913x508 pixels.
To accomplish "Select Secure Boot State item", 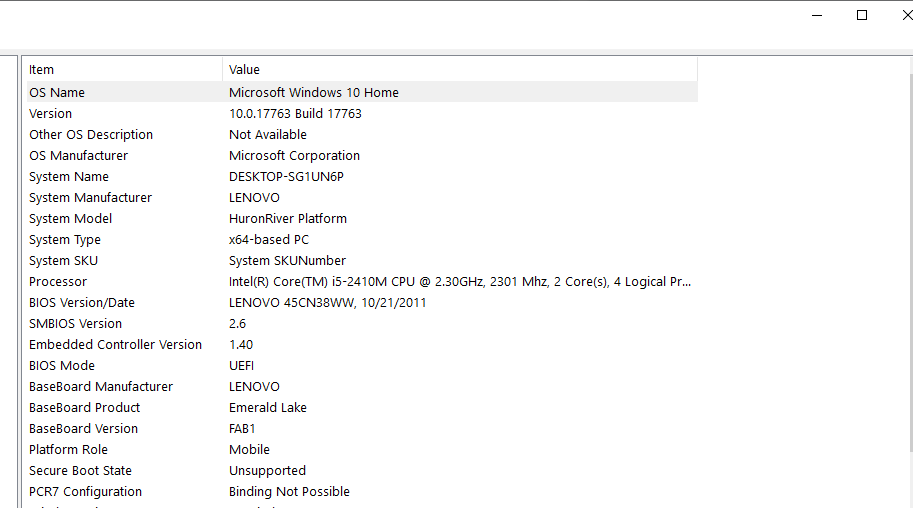I will click(x=80, y=470).
